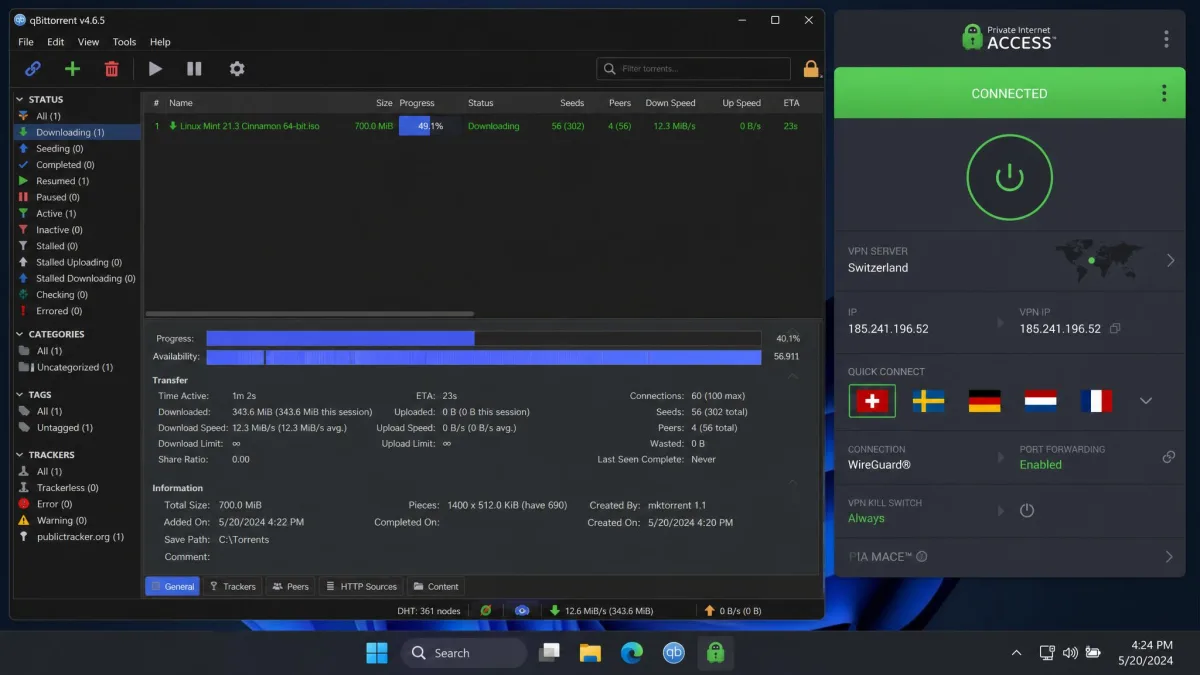
Task: Click the orange lock icon in the qBittorrent toolbar
Action: [811, 69]
